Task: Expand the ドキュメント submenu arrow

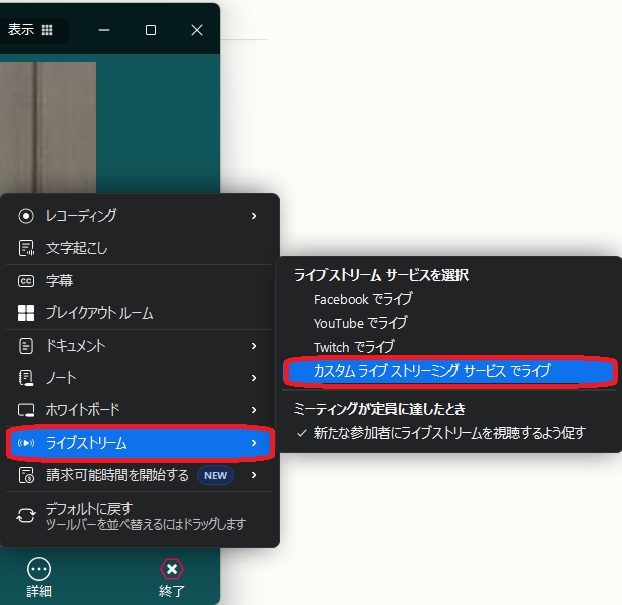Action: coord(254,346)
